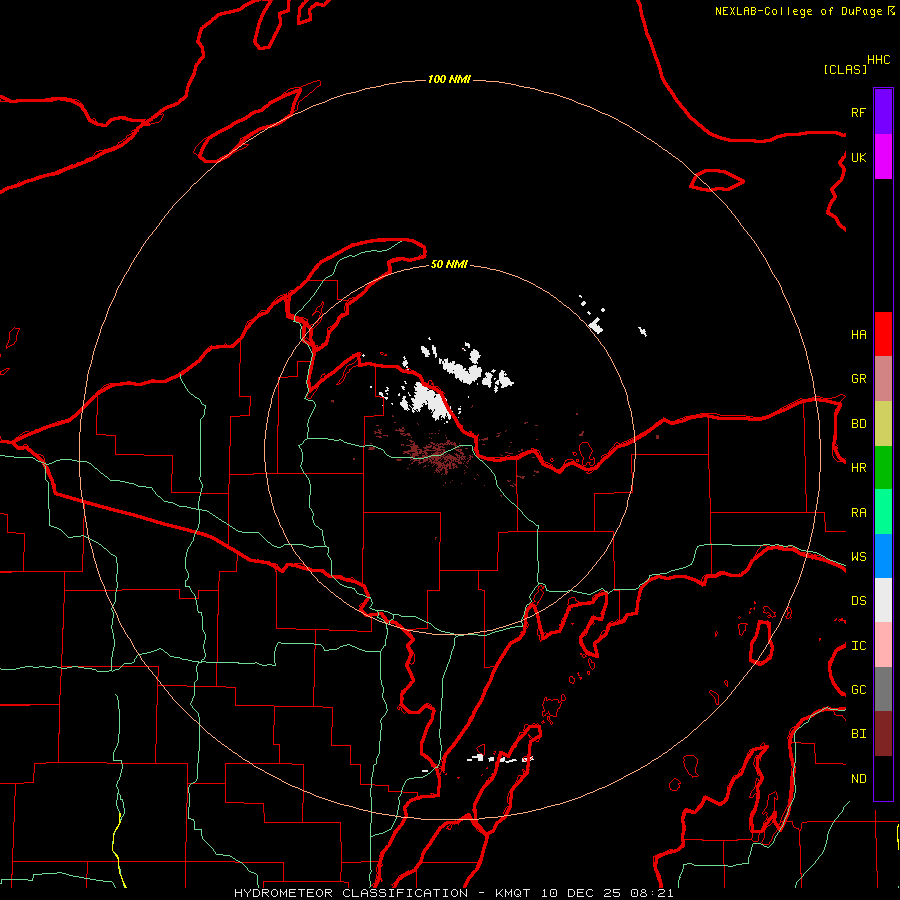Click the UK magenta legend swatch

coord(883,157)
